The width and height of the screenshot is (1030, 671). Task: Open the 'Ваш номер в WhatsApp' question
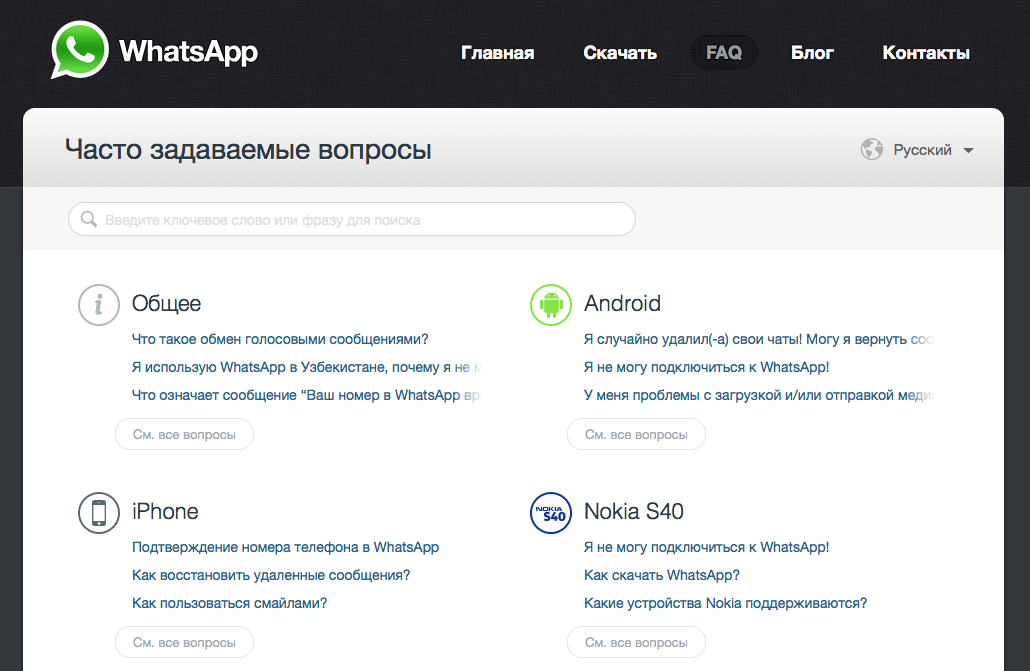pyautogui.click(x=307, y=396)
